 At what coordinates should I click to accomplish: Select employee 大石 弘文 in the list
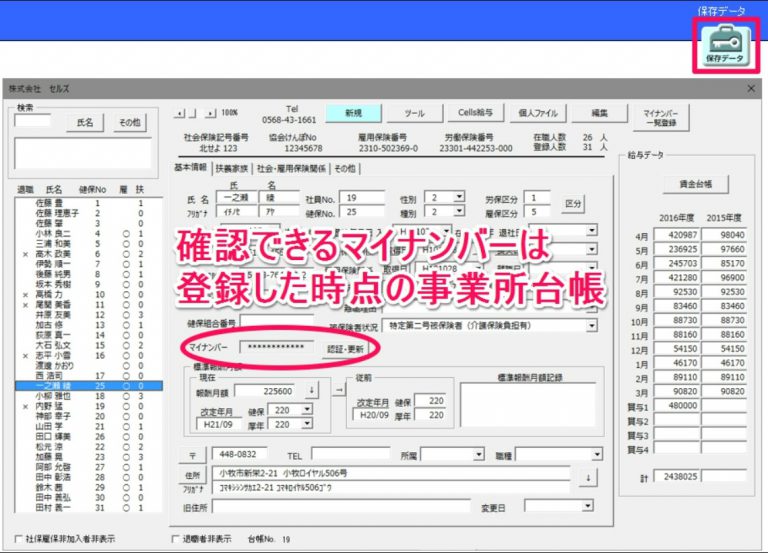pos(88,345)
